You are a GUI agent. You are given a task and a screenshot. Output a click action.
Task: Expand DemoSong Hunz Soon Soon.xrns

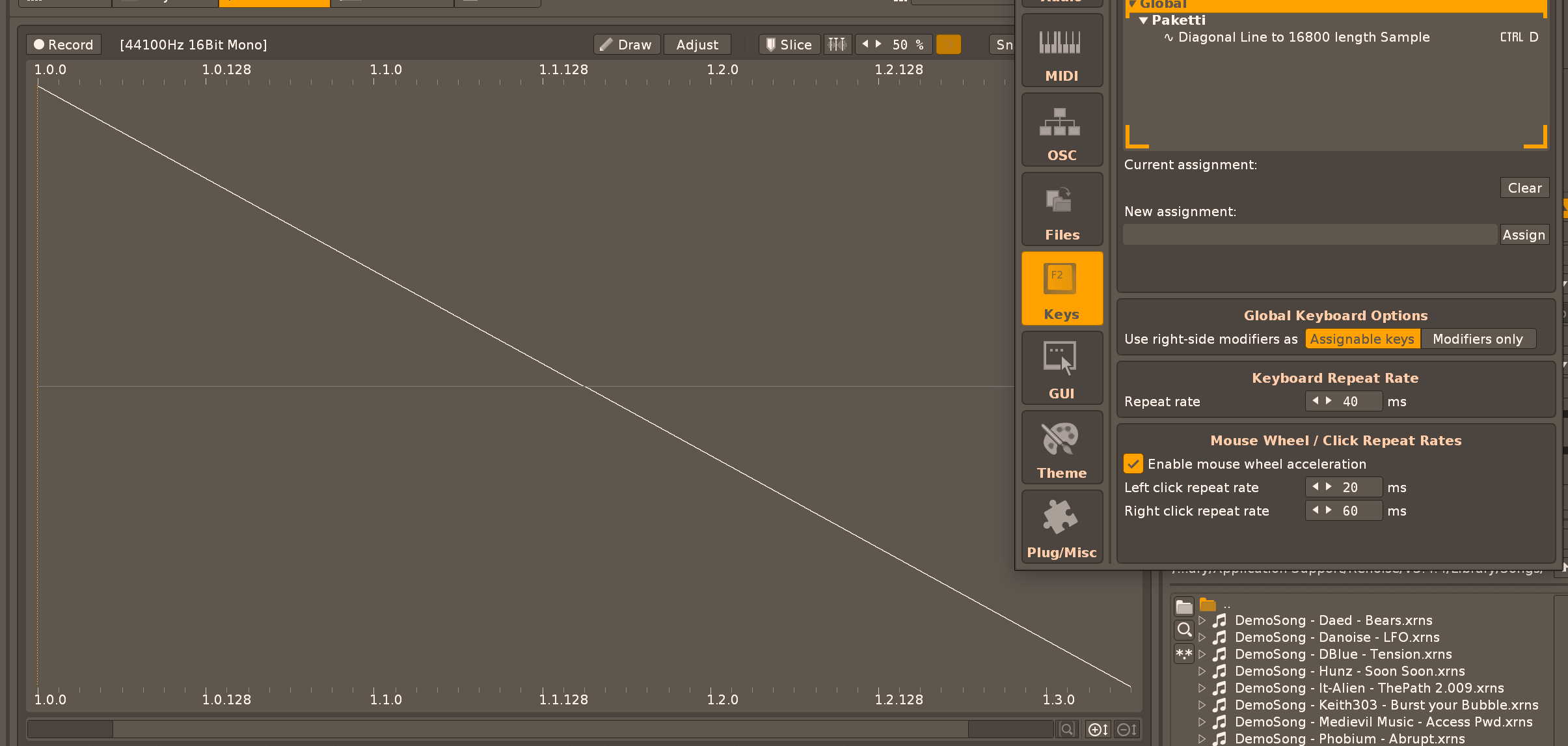(x=1202, y=671)
